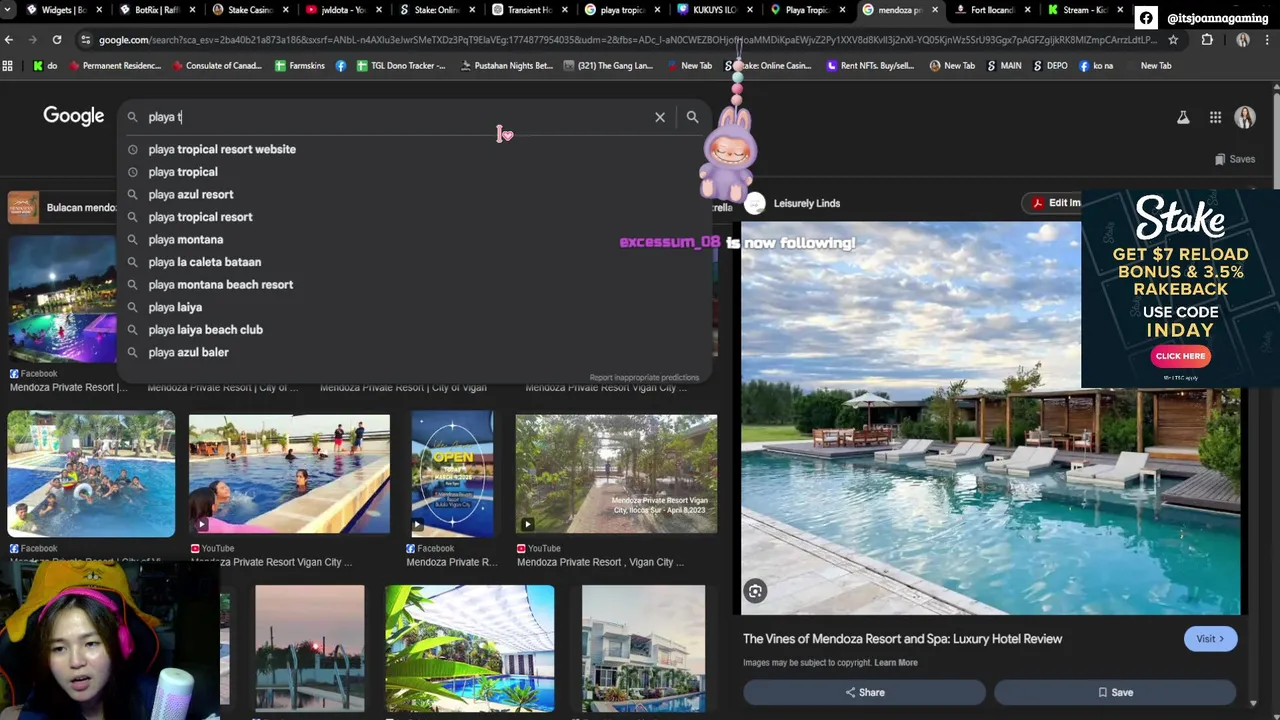Open Facebook group-in-pool photo thumbnail

click(x=91, y=474)
